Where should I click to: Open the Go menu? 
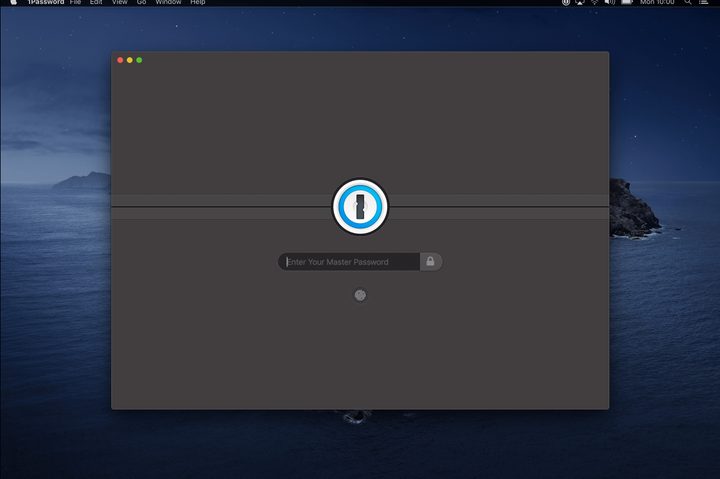click(141, 2)
